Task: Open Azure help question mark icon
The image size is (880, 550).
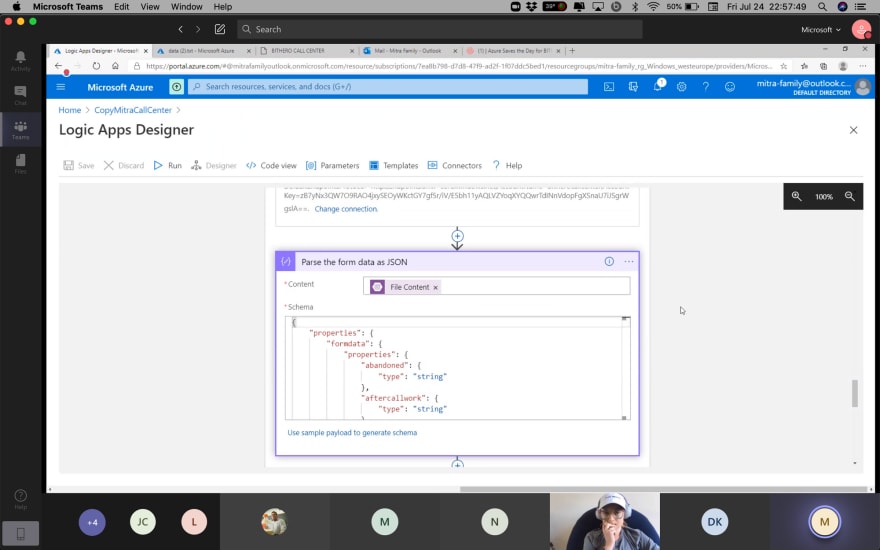Action: coord(705,86)
